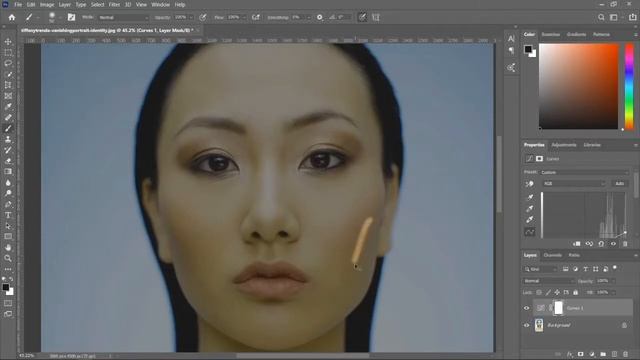The image size is (640, 360).
Task: Open the Smoothing value dropdown
Action: click(309, 18)
